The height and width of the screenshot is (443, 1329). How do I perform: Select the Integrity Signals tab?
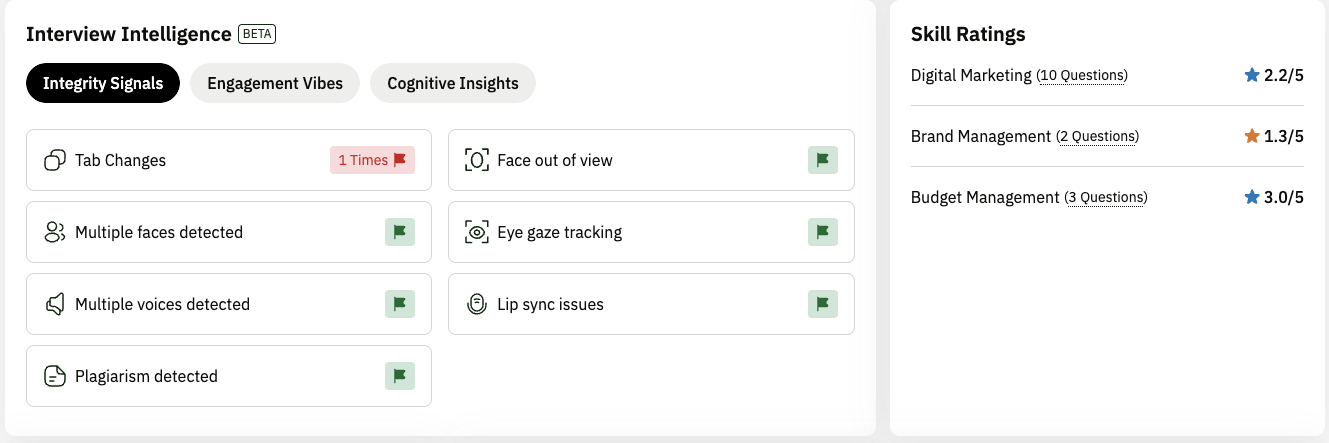click(103, 83)
